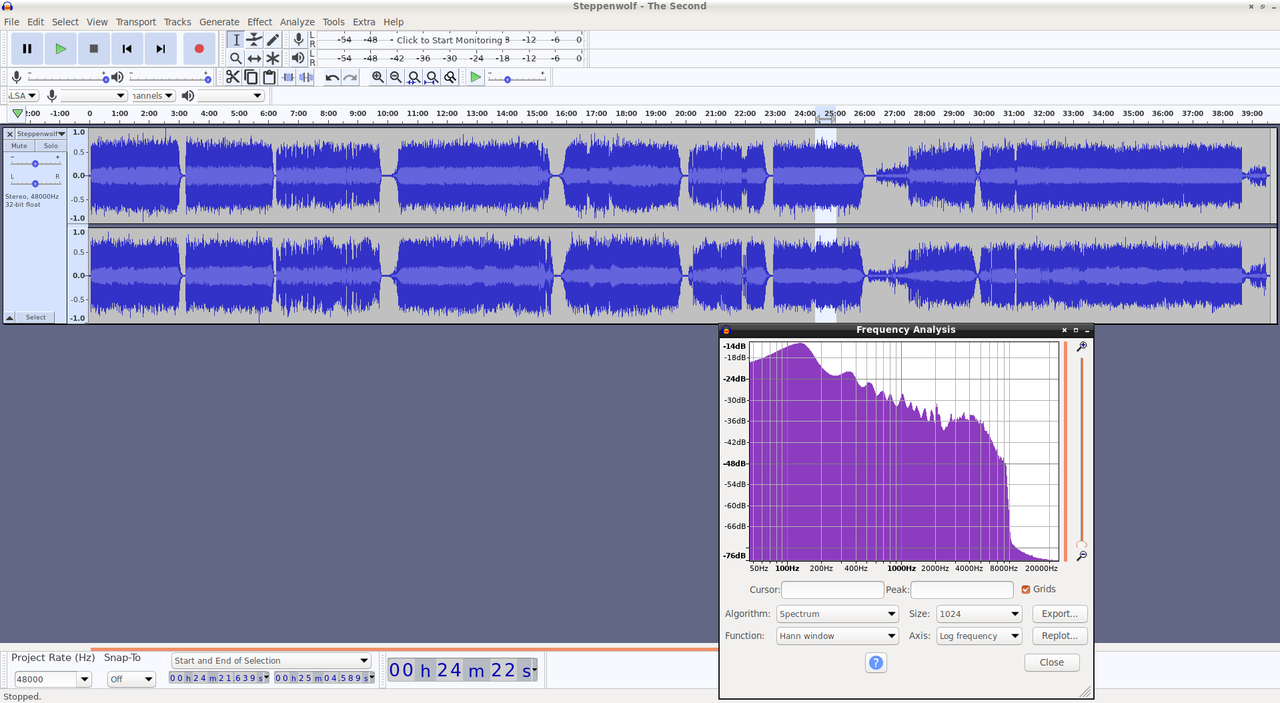This screenshot has height=703, width=1280.
Task: Open the recording device dropdown
Action: click(x=94, y=96)
